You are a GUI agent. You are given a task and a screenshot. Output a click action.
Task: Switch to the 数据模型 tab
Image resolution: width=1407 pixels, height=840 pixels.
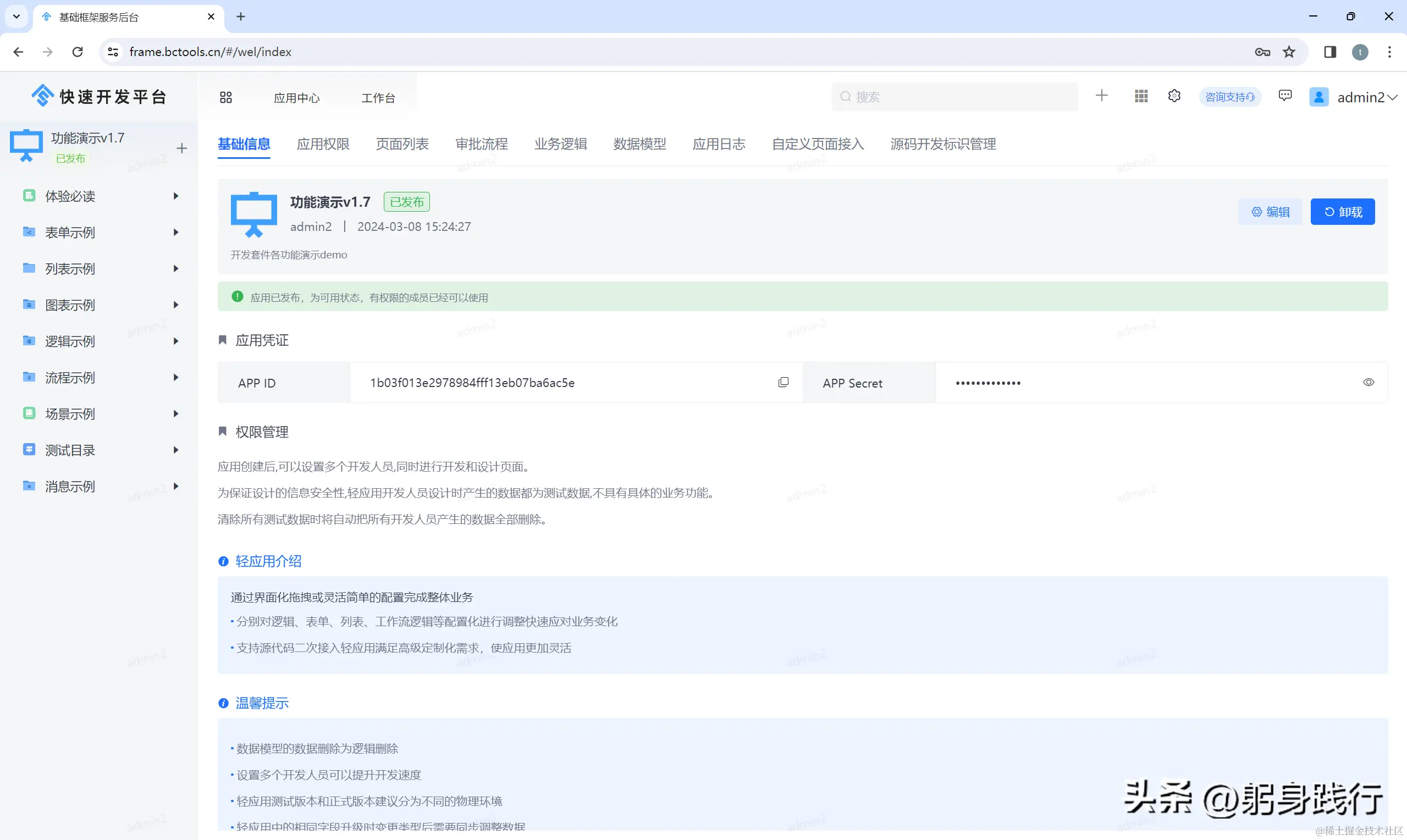(x=639, y=144)
